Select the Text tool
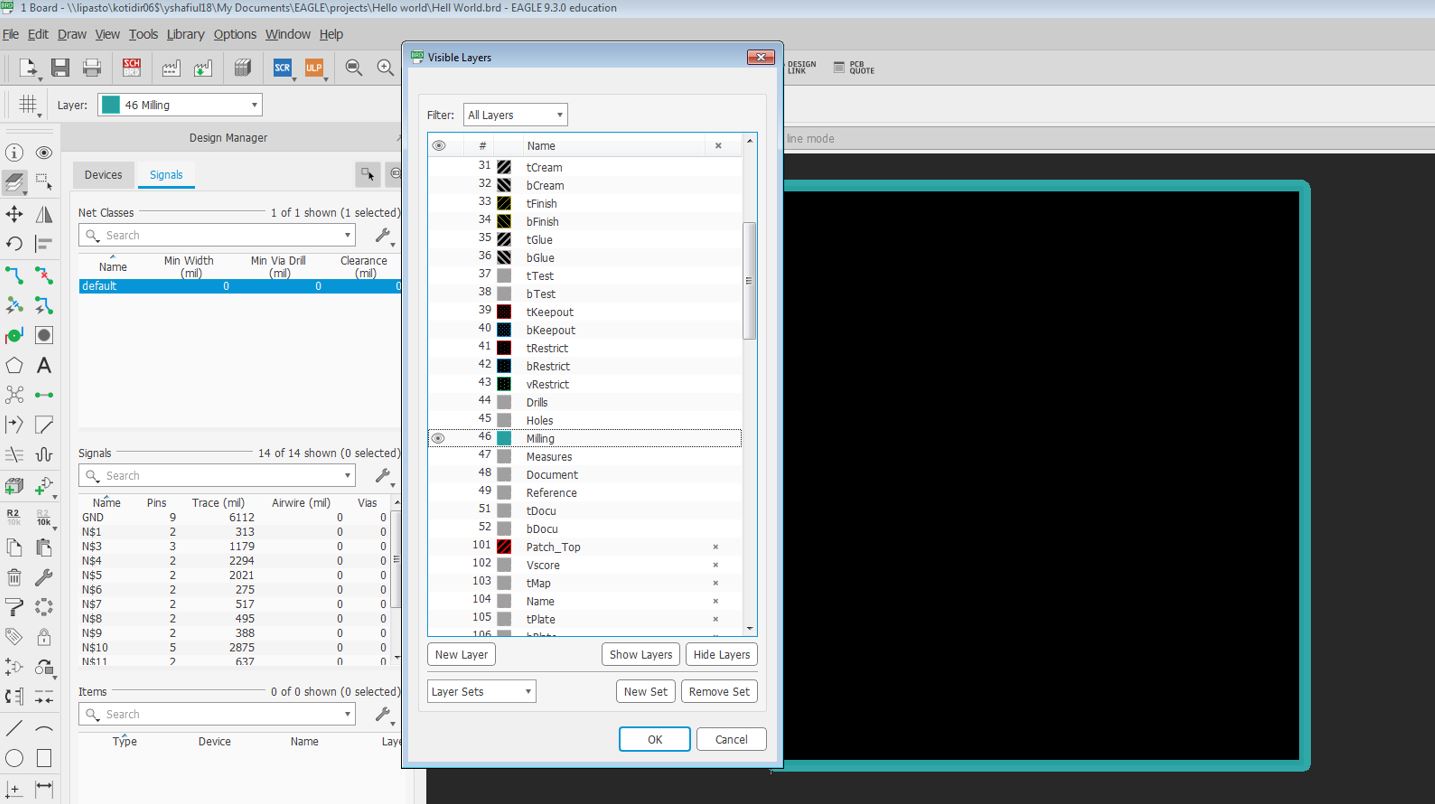This screenshot has height=804, width=1435. pyautogui.click(x=44, y=365)
